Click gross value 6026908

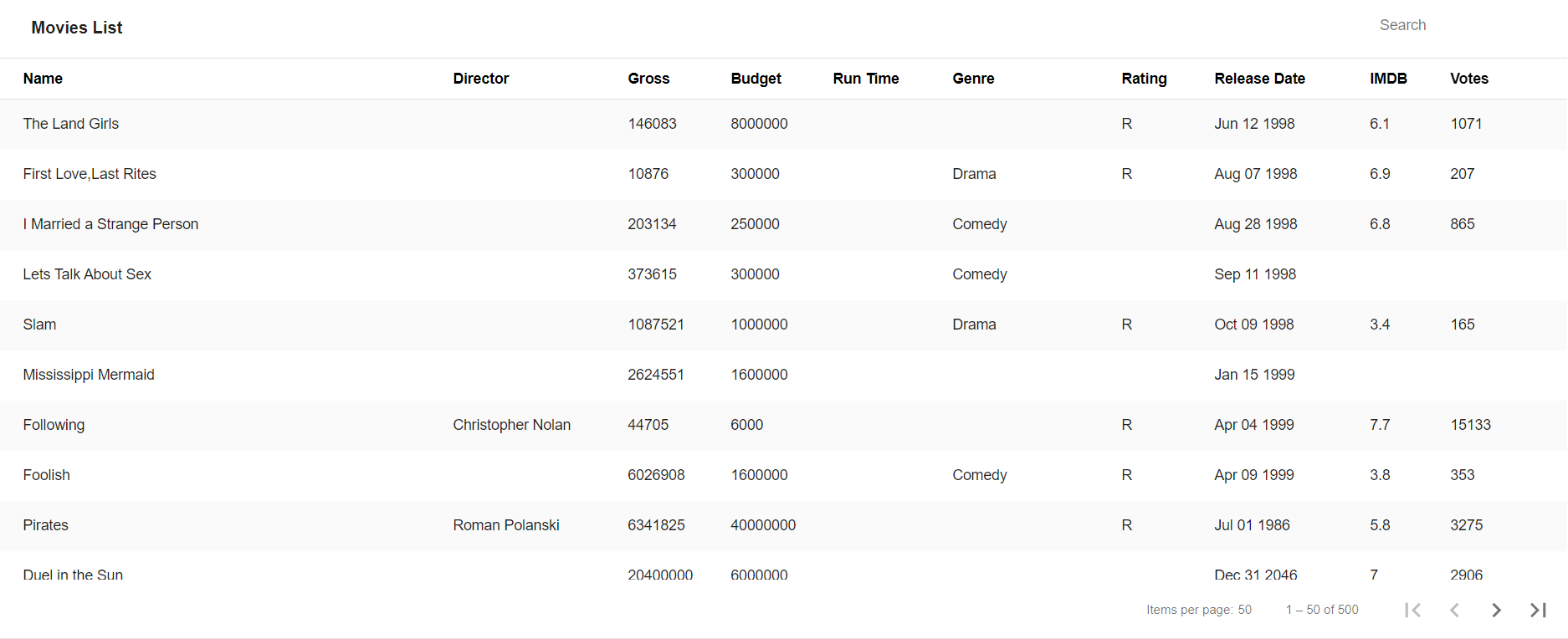pyautogui.click(x=656, y=475)
